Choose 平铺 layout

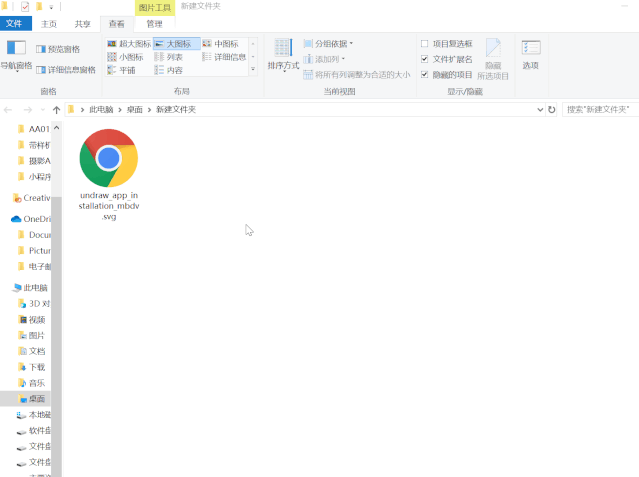(x=121, y=71)
